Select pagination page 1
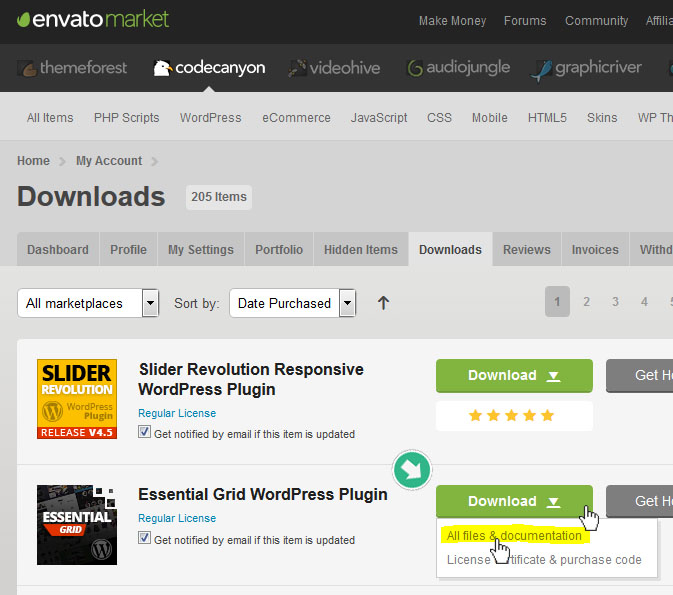Viewport: 673px width, 595px height. pyautogui.click(x=557, y=301)
